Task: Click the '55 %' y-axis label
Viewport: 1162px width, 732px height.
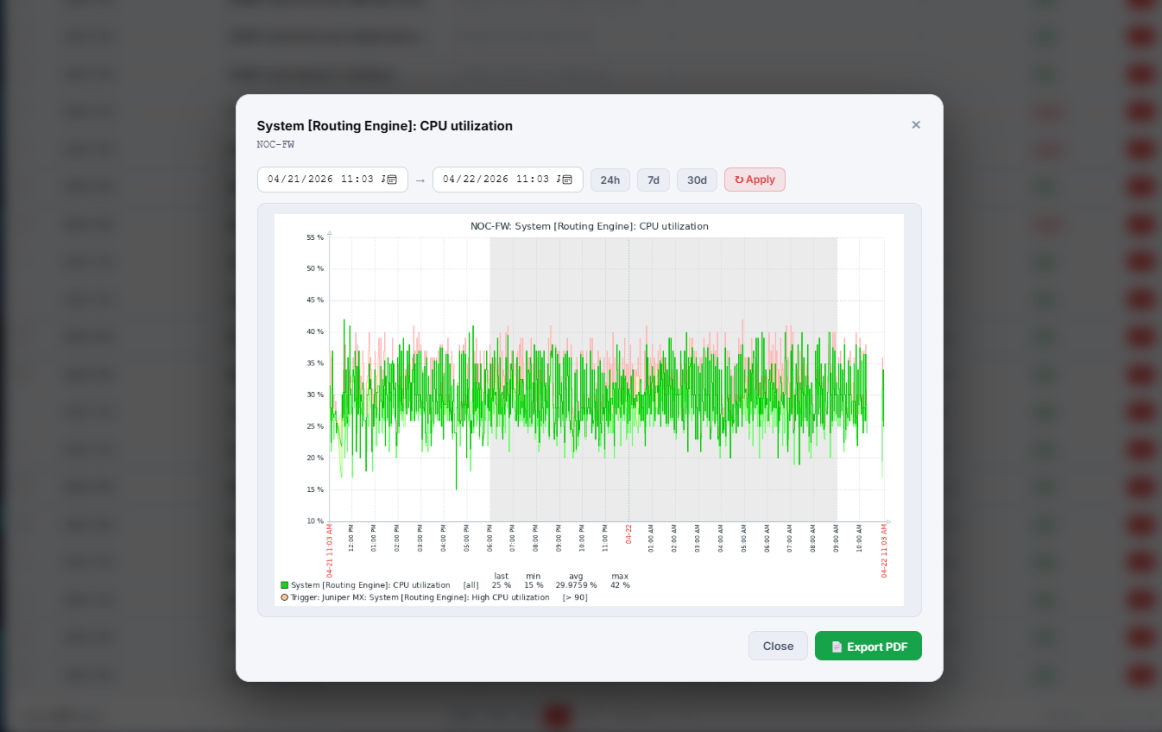Action: pos(315,238)
